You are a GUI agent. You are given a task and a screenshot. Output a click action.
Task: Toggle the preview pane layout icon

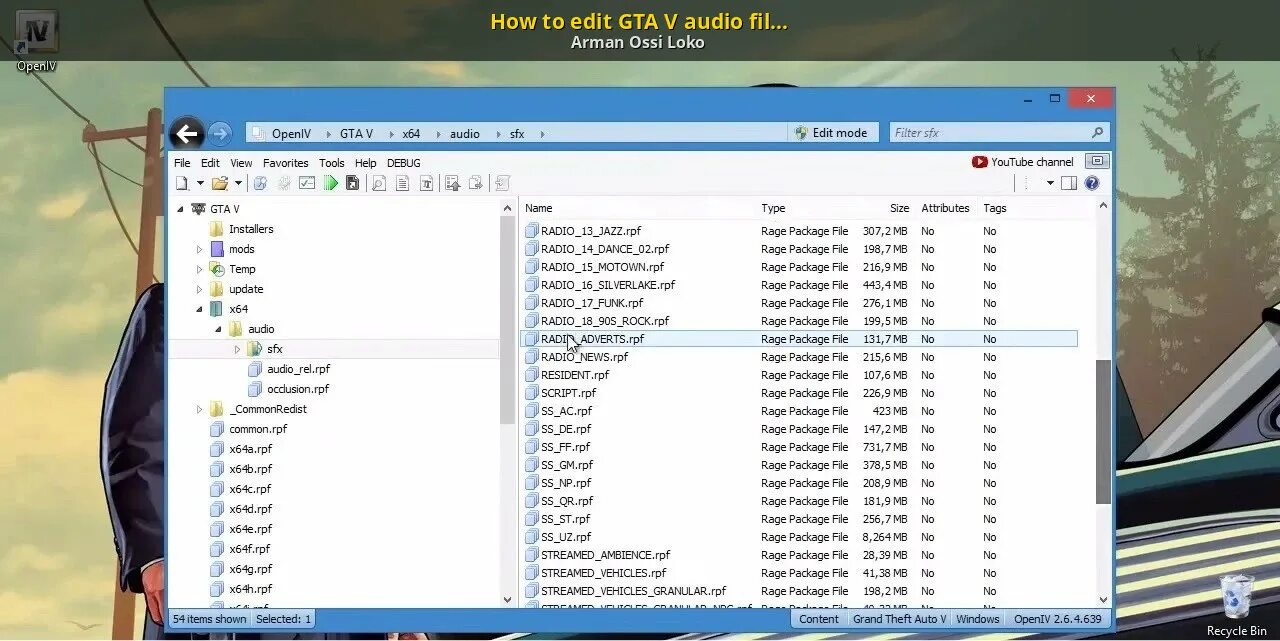(1069, 183)
